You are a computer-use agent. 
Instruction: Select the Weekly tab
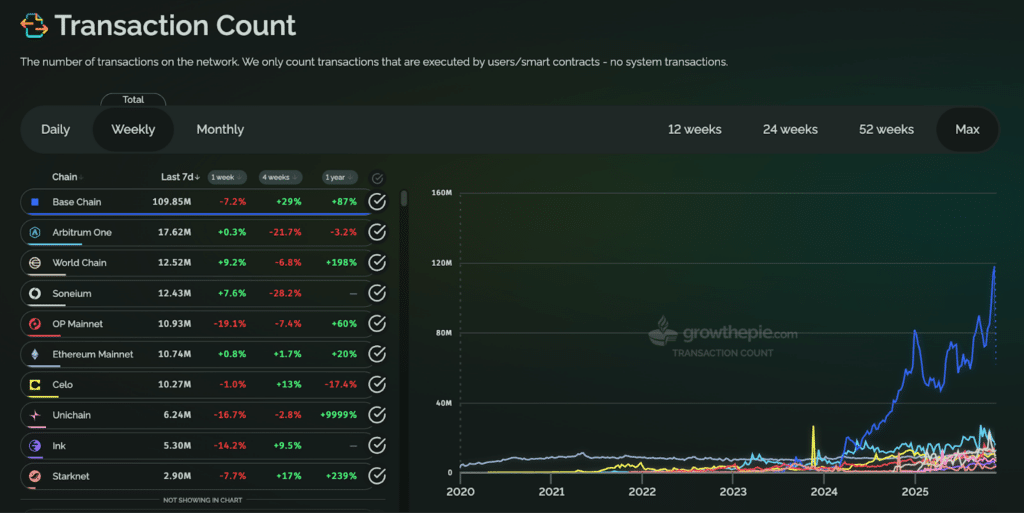133,129
